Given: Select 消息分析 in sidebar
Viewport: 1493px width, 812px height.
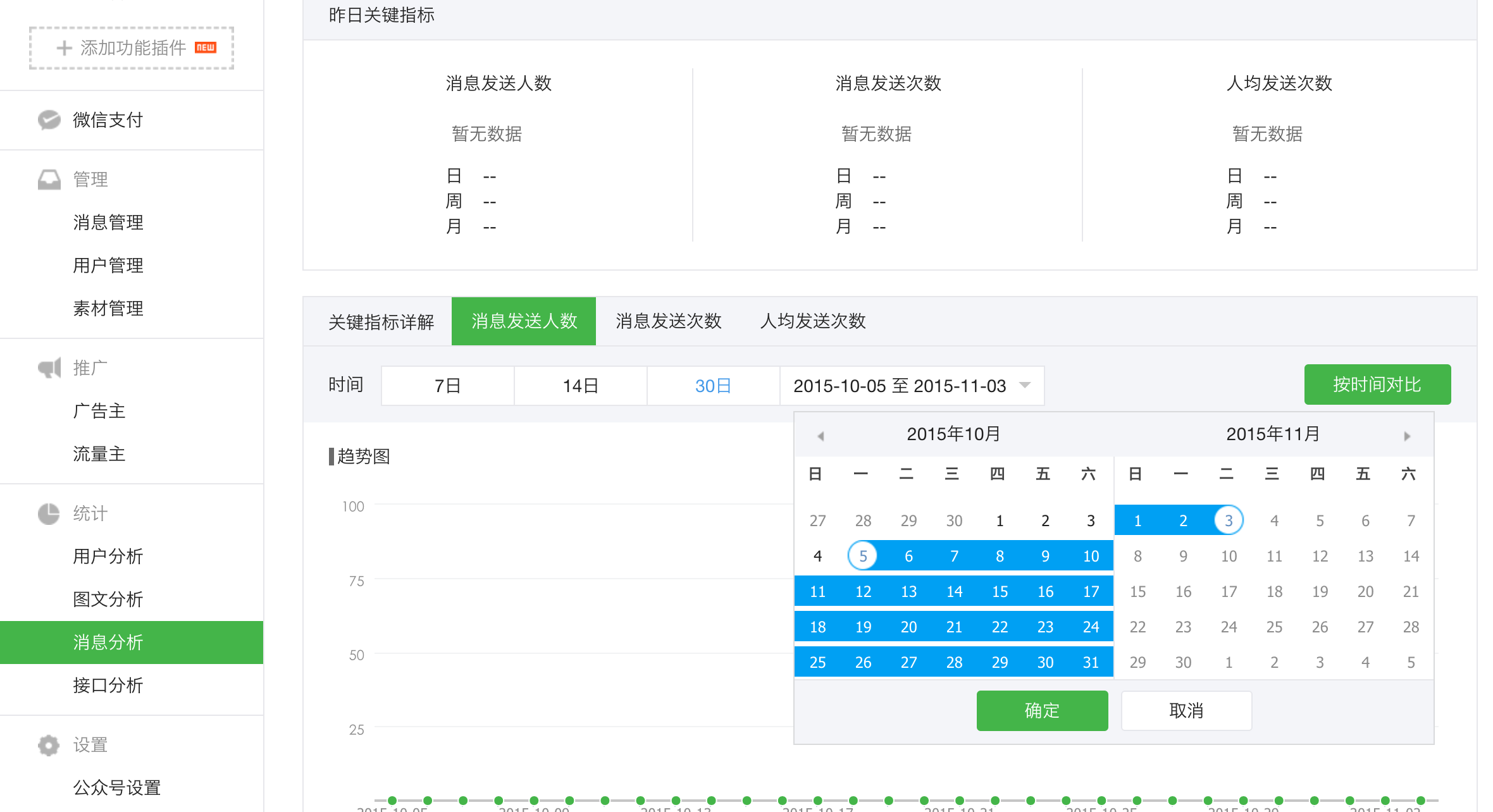Looking at the screenshot, I should pos(132,643).
